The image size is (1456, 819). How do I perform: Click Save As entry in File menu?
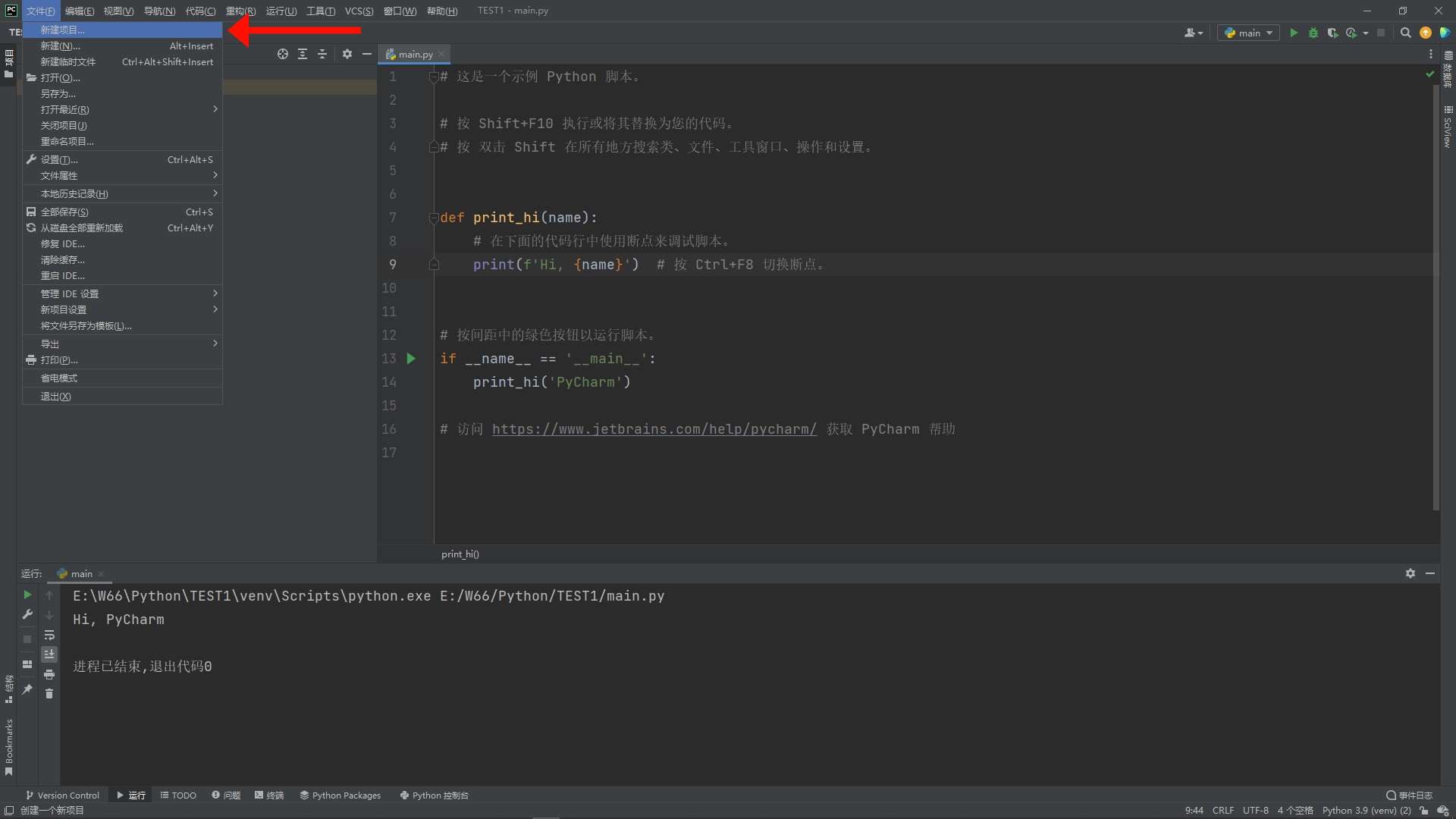click(122, 93)
